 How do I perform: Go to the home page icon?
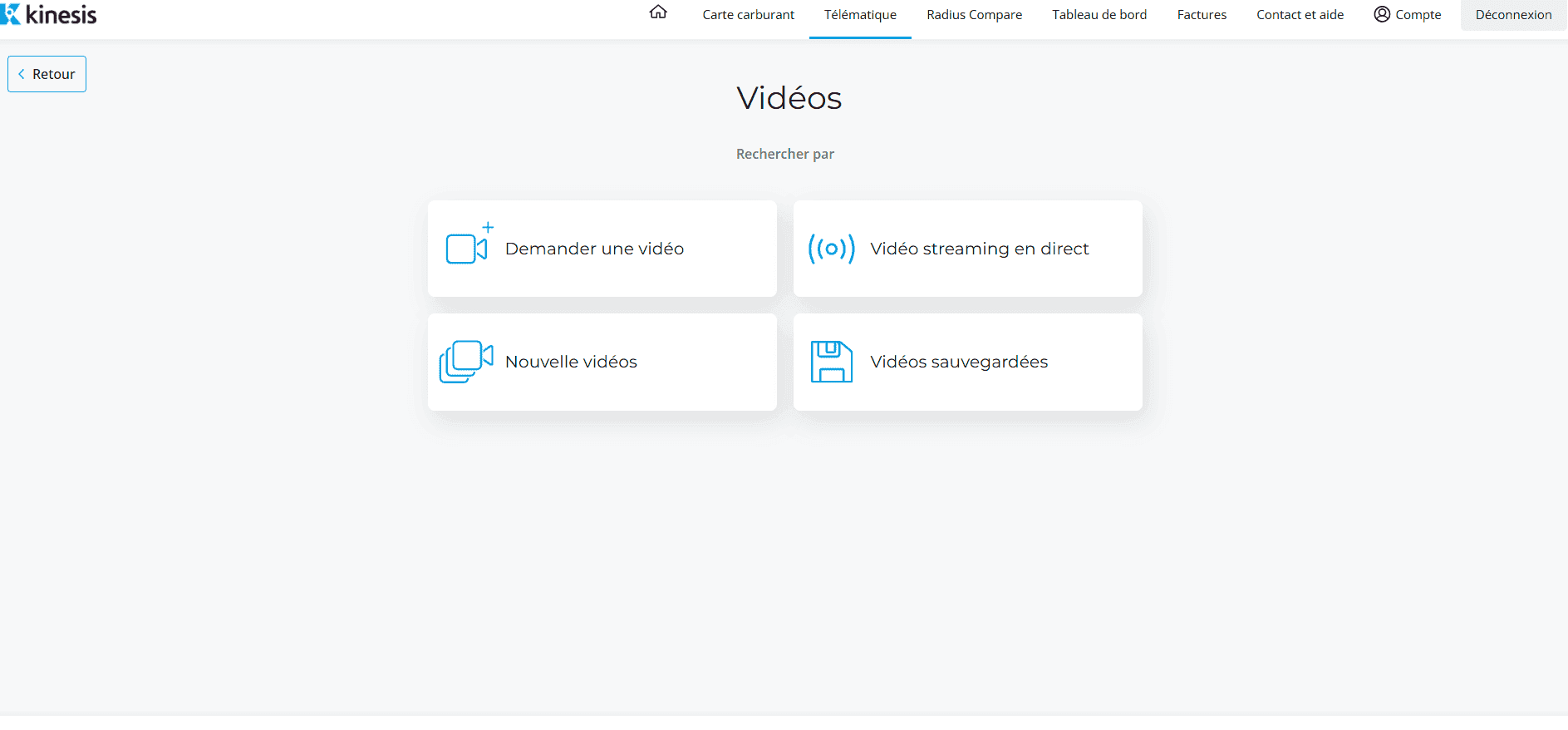(x=658, y=12)
